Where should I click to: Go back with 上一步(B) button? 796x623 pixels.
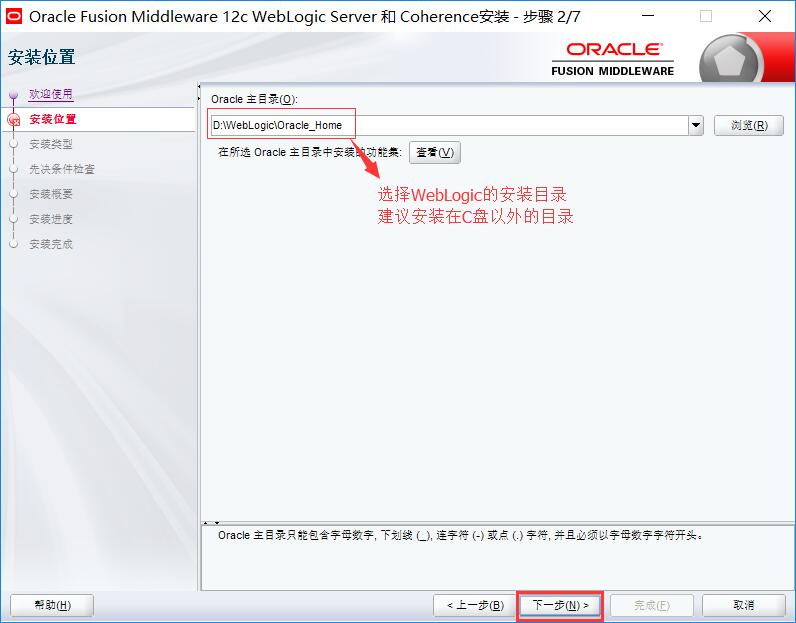coord(475,605)
